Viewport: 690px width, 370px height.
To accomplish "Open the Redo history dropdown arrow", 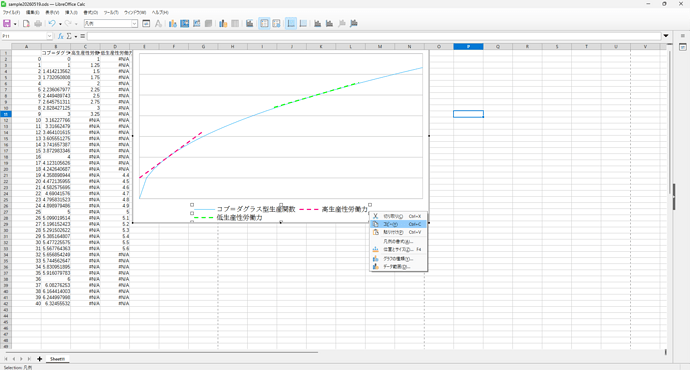I will pos(76,24).
